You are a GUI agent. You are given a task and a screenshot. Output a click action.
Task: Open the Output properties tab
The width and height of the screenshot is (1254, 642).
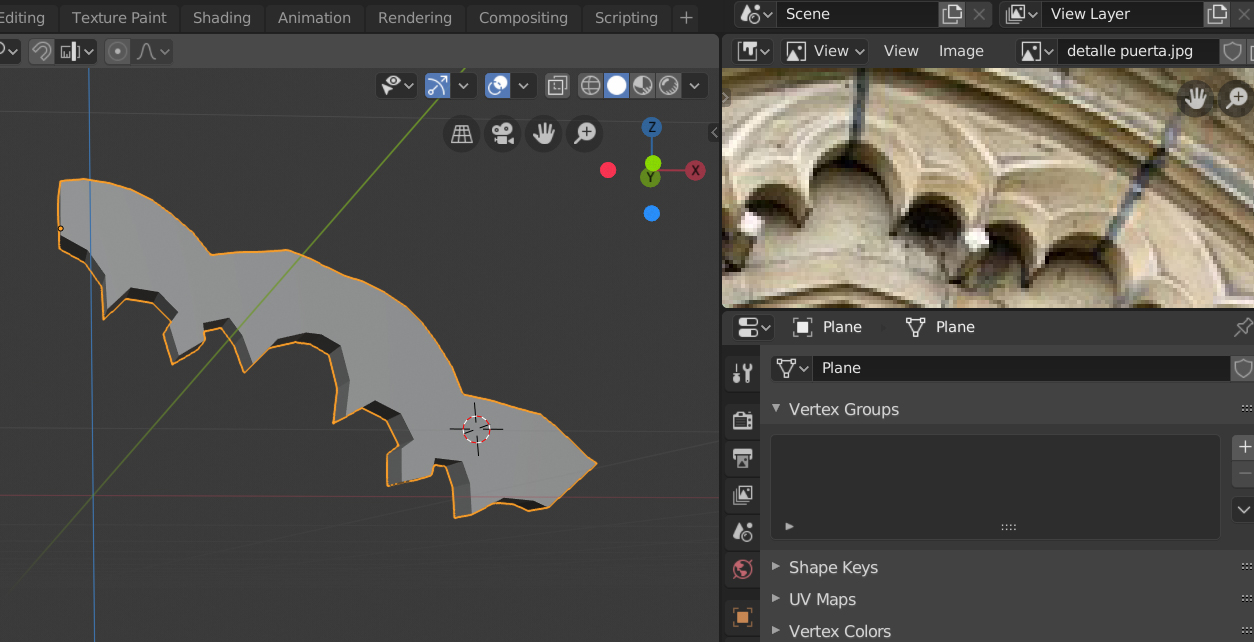[742, 458]
